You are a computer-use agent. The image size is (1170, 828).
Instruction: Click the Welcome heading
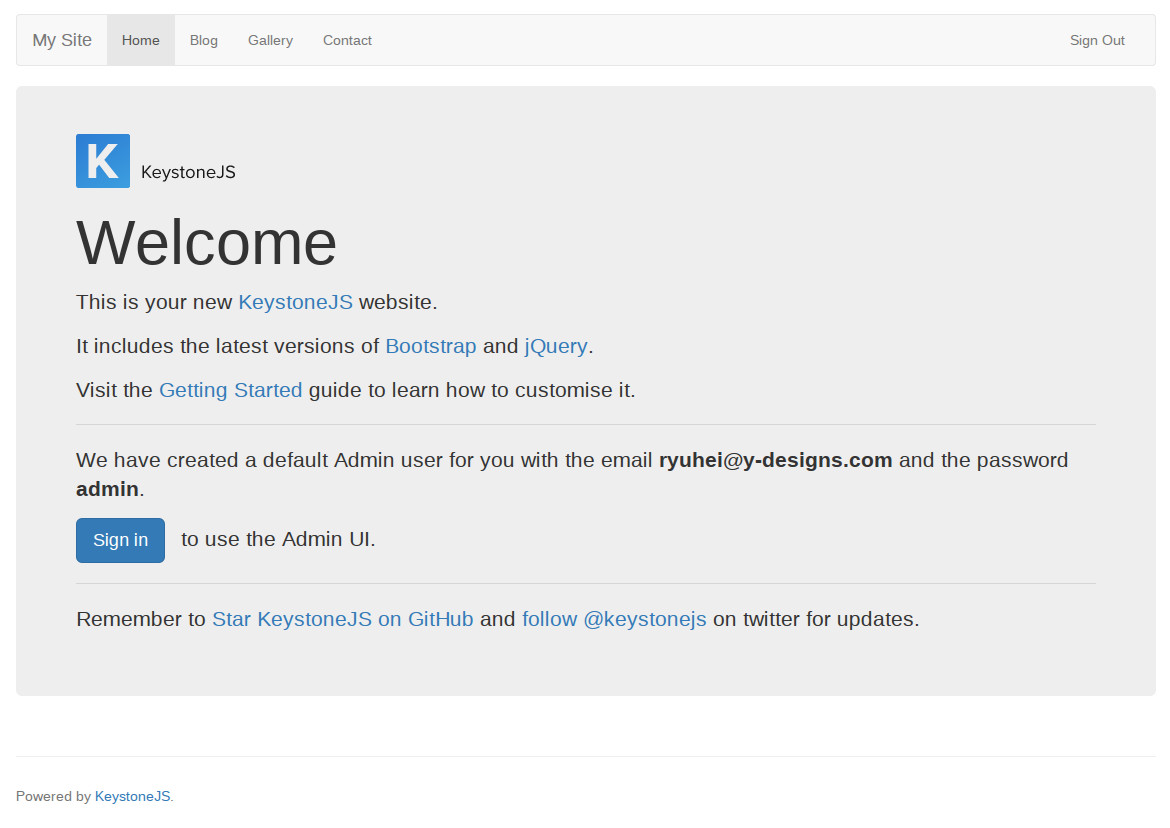point(207,242)
